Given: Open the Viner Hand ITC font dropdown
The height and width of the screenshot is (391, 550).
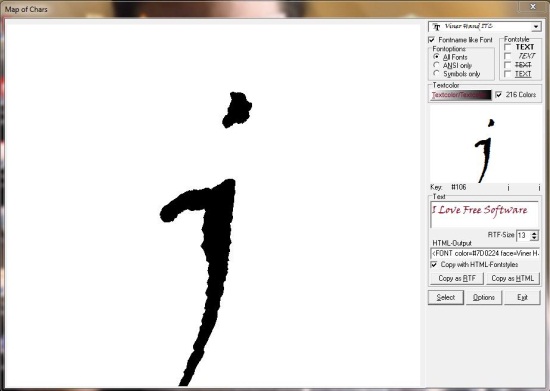Looking at the screenshot, I should point(535,27).
